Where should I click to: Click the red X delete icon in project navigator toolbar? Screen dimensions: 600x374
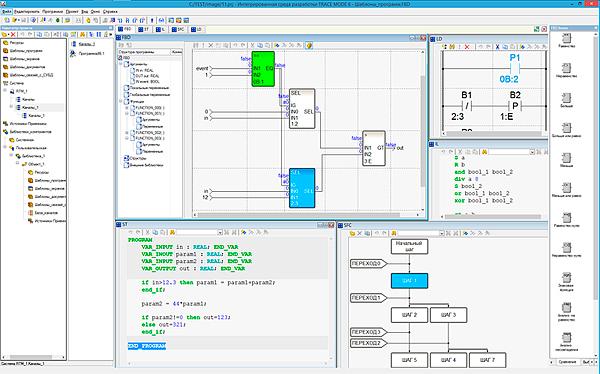coord(13,35)
